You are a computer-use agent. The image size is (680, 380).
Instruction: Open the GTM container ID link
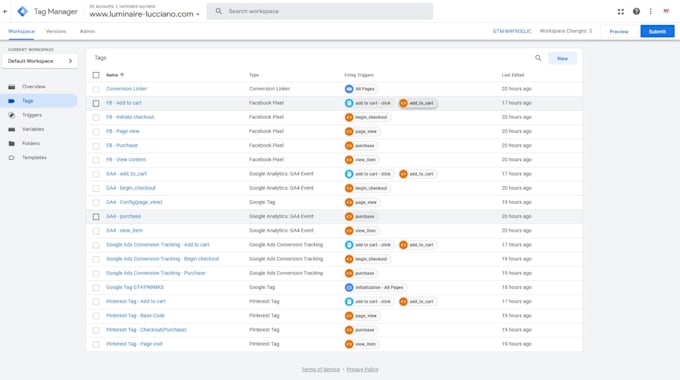pos(512,31)
